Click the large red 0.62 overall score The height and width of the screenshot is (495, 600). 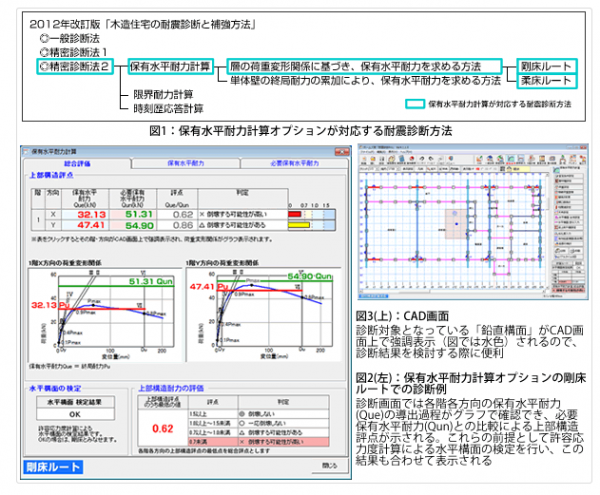point(163,428)
